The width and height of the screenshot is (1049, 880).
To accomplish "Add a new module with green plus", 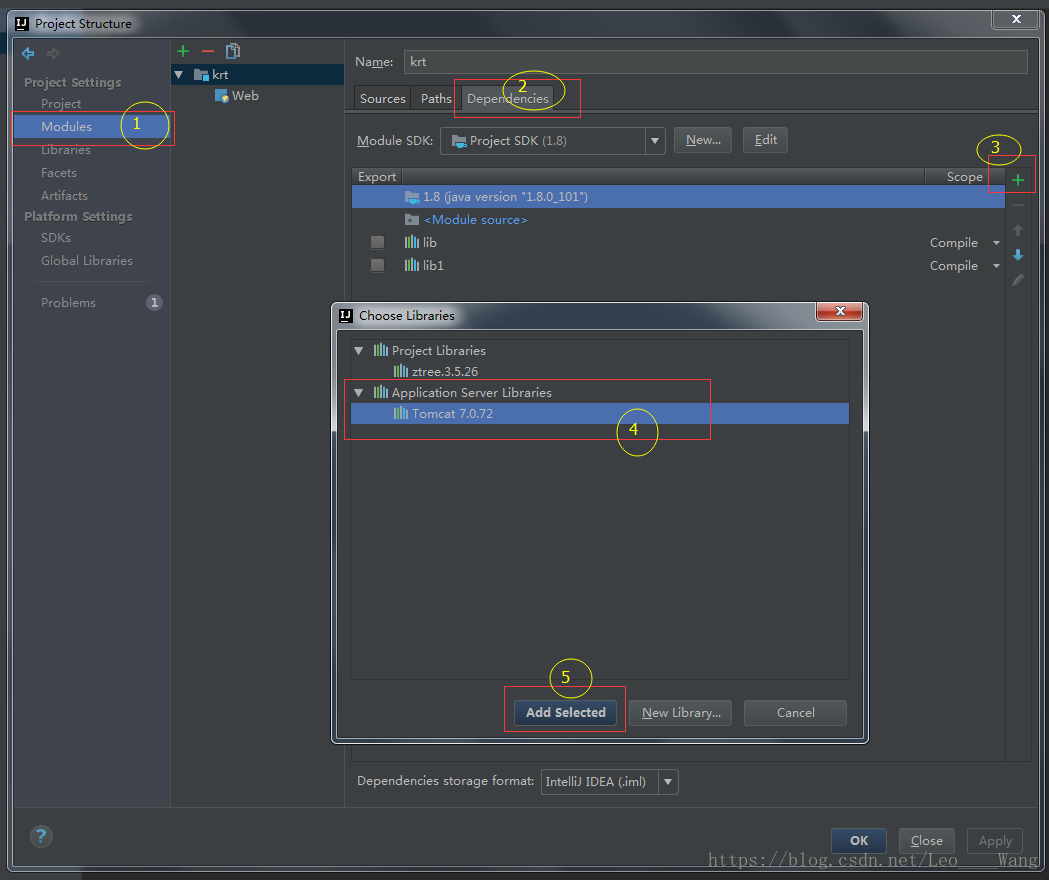I will 183,51.
